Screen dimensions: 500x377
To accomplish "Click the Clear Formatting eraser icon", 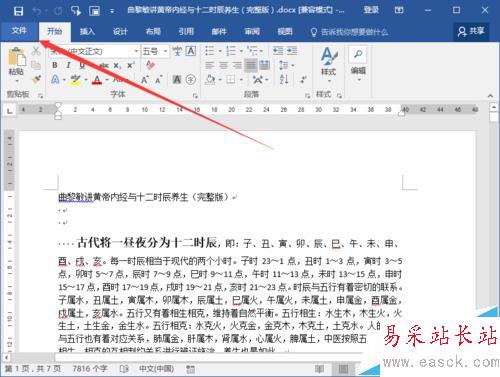I will (x=150, y=65).
